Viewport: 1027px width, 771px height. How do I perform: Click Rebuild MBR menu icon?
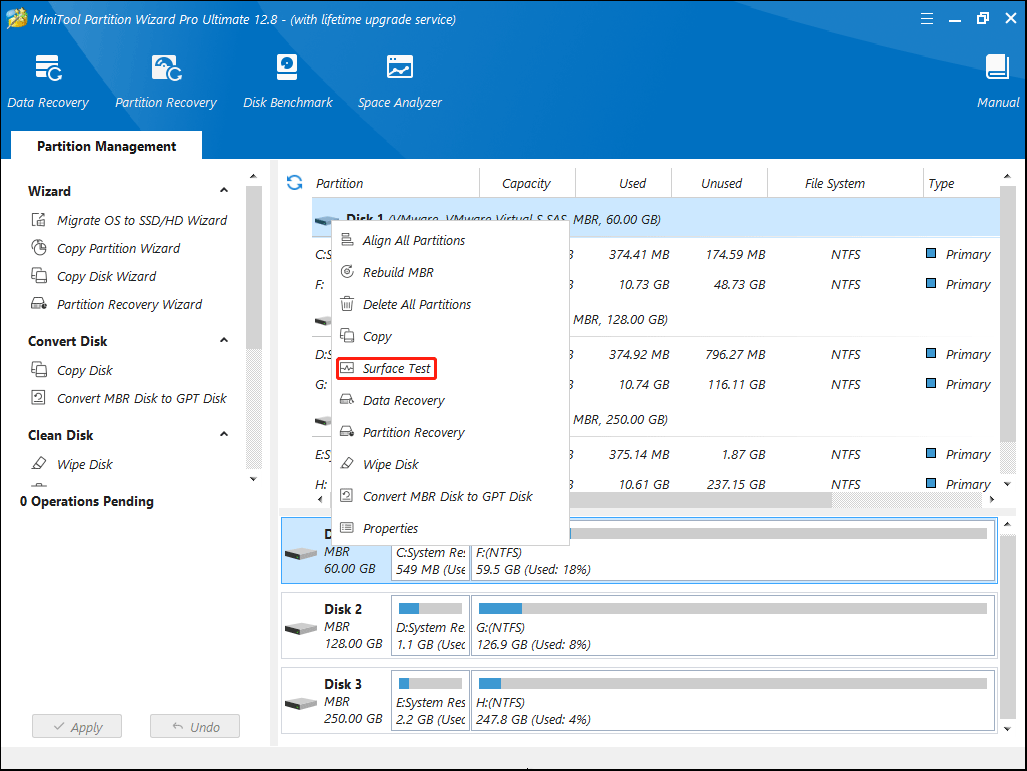(x=347, y=272)
